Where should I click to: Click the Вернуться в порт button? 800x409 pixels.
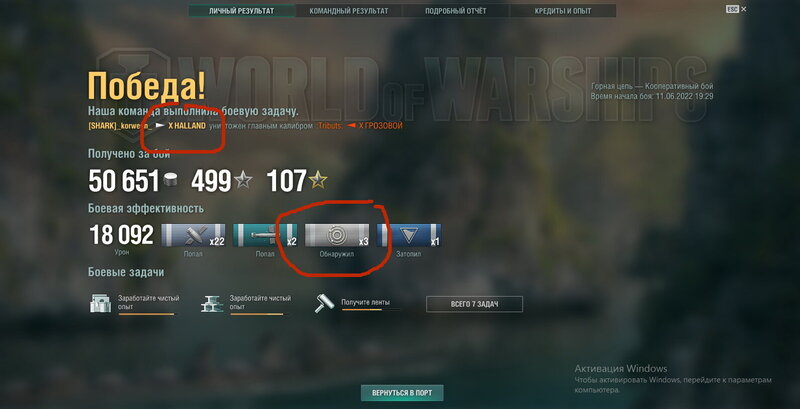click(x=402, y=393)
